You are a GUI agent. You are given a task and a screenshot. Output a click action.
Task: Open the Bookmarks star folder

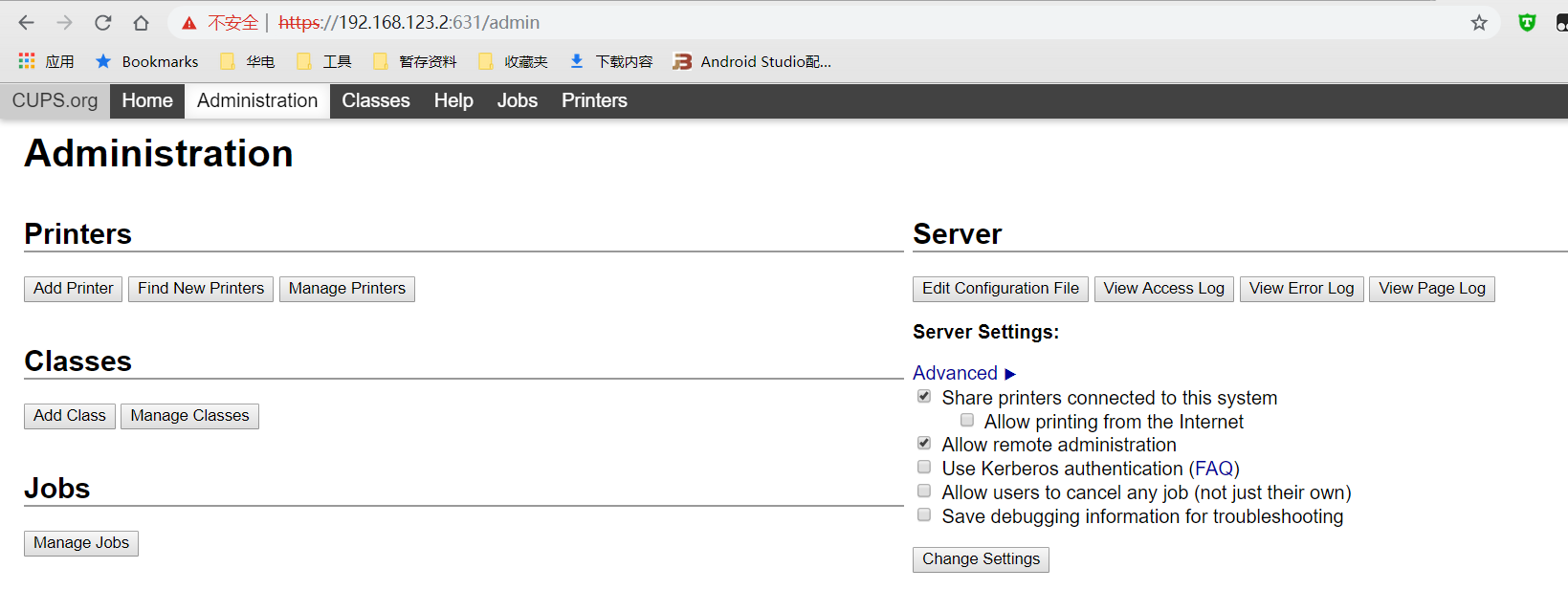146,61
